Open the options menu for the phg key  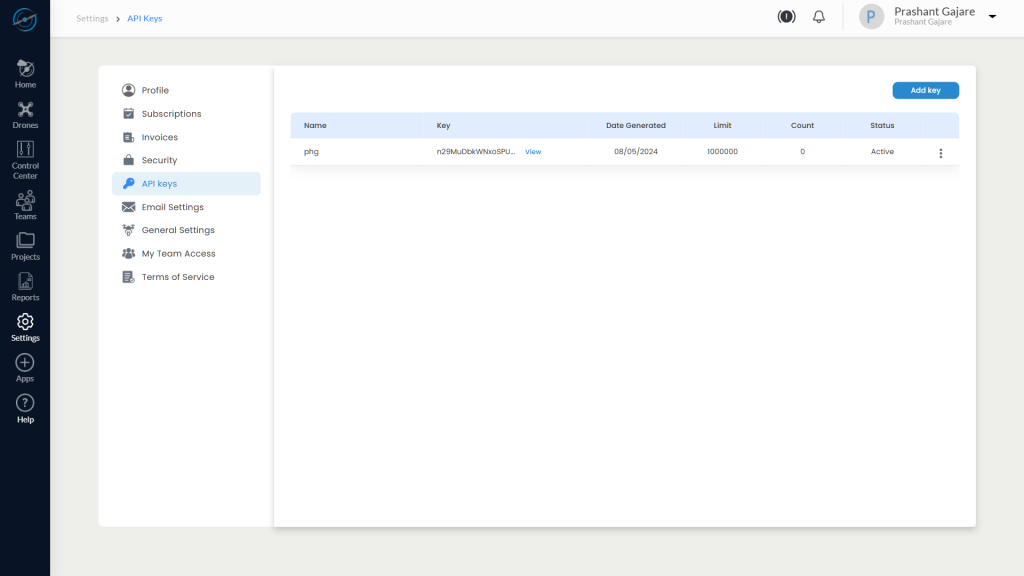[x=940, y=153]
